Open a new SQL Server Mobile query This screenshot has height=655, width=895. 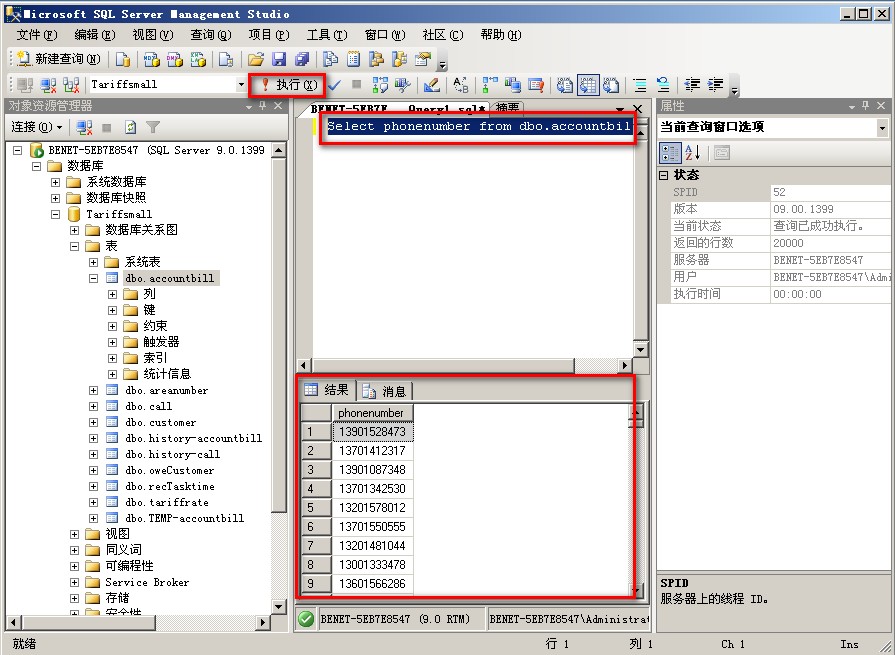pyautogui.click(x=226, y=59)
